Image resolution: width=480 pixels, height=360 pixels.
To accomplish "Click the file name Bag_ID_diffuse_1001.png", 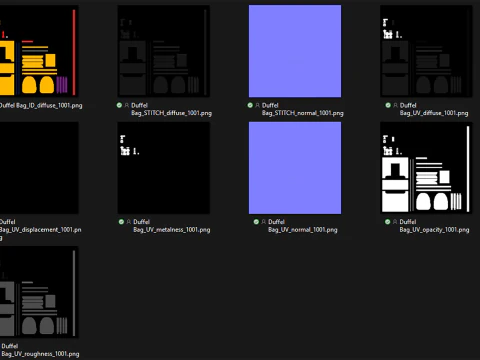I will tap(41, 105).
